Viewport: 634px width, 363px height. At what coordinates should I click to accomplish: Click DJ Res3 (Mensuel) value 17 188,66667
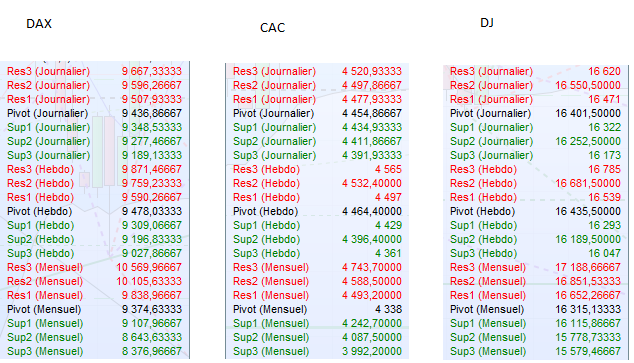coord(588,267)
